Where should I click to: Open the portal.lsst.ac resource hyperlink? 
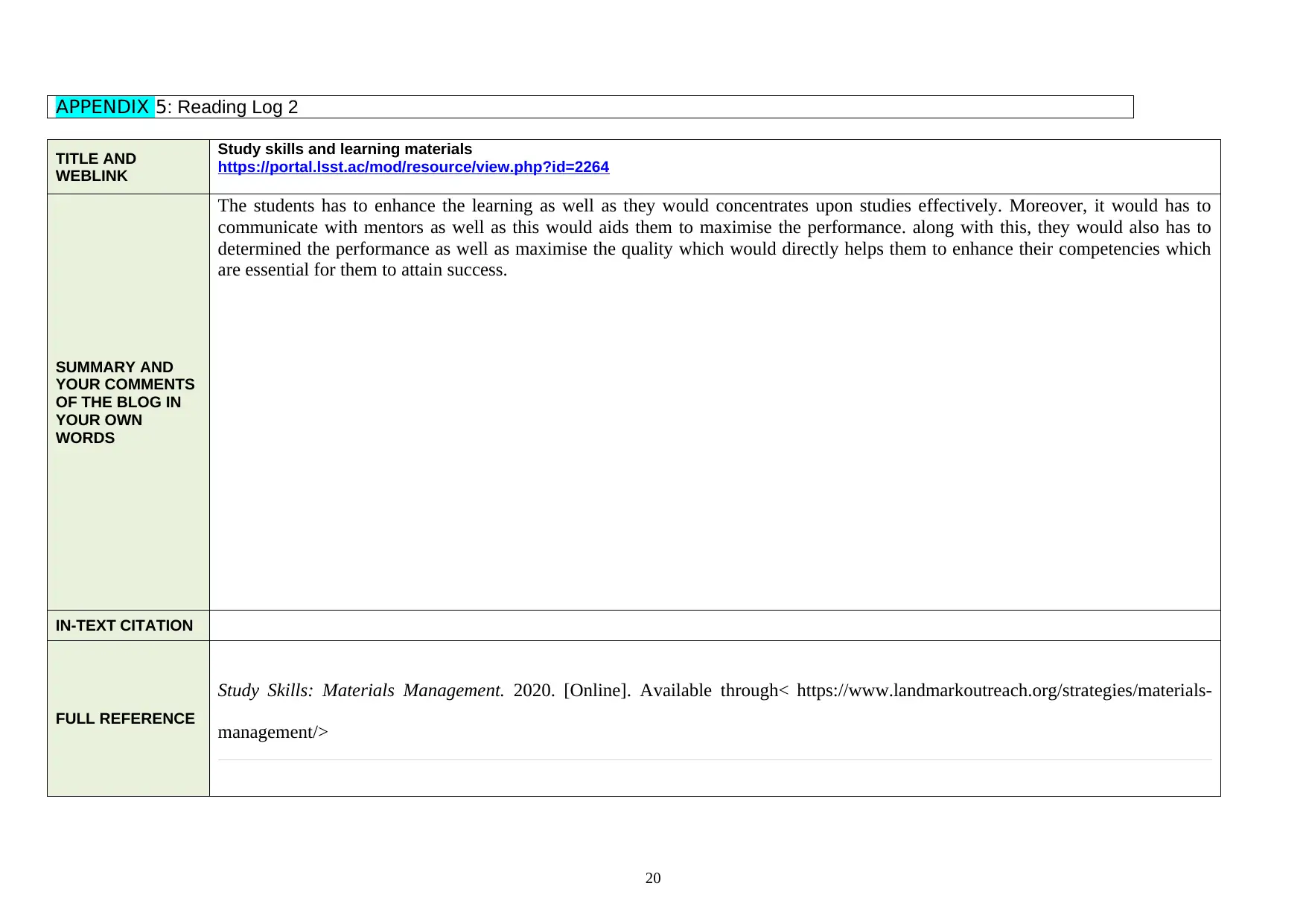(x=413, y=168)
